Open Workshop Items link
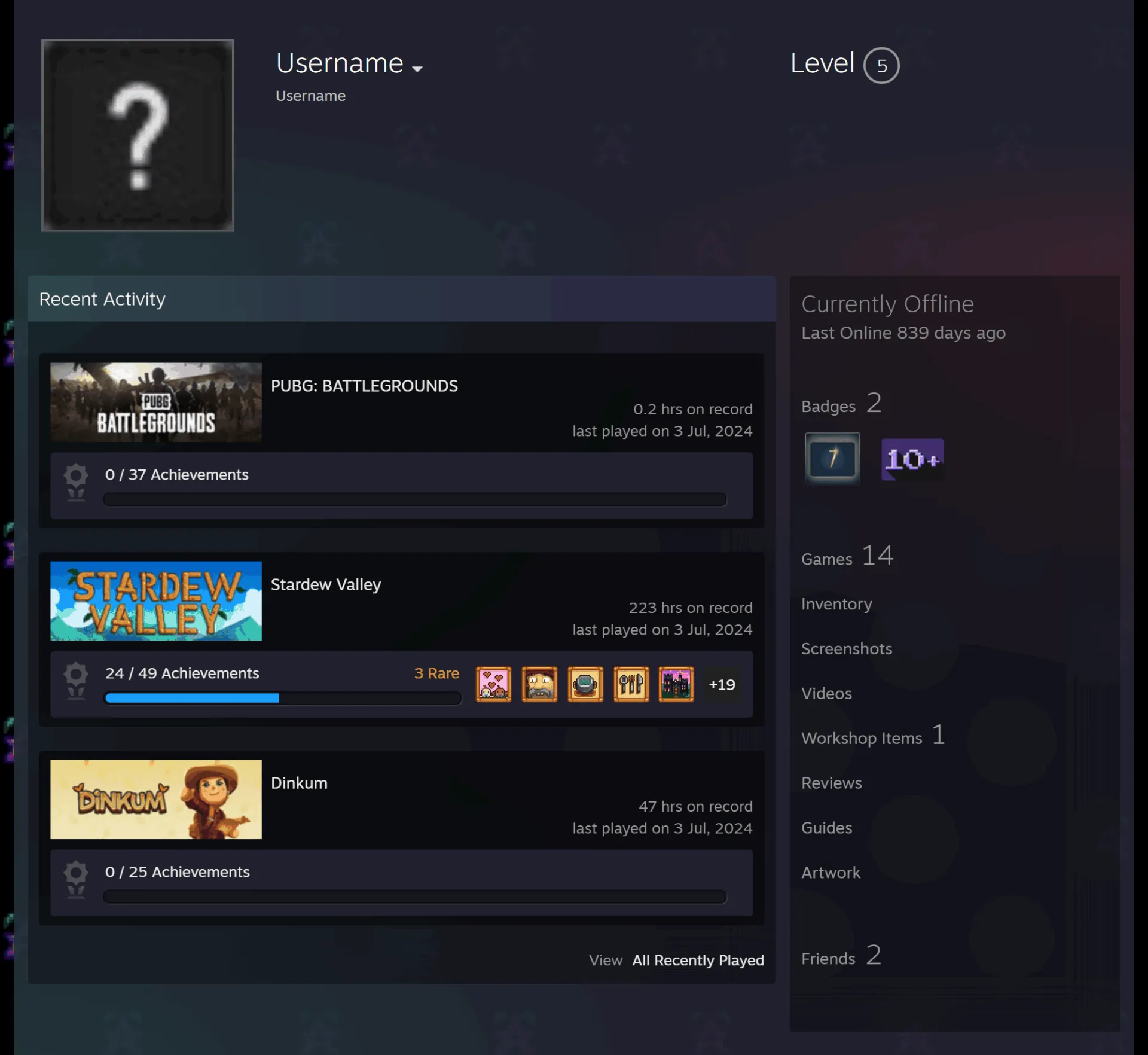Viewport: 1148px width, 1055px height. pyautogui.click(x=873, y=736)
